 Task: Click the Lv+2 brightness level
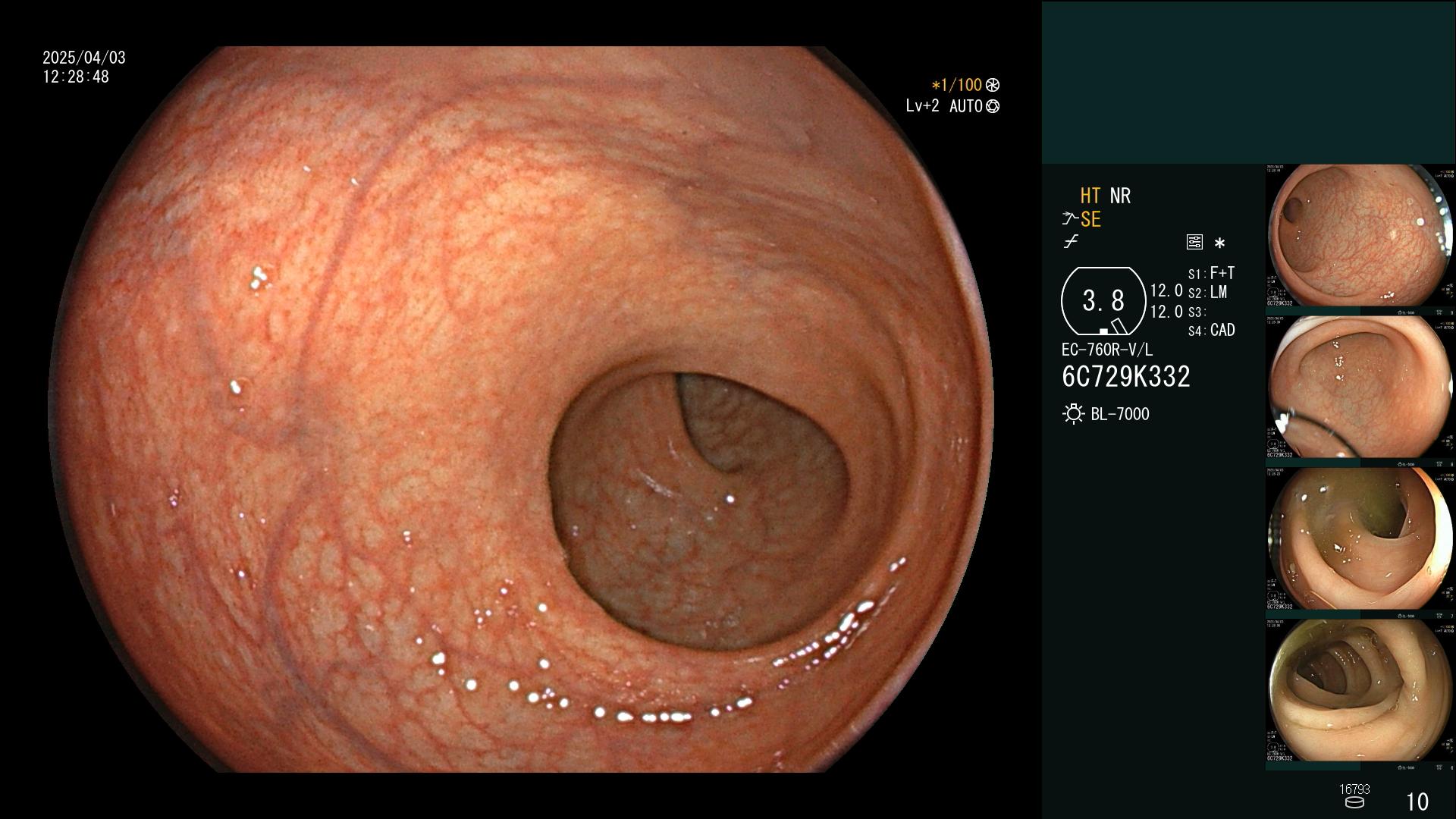pos(922,106)
